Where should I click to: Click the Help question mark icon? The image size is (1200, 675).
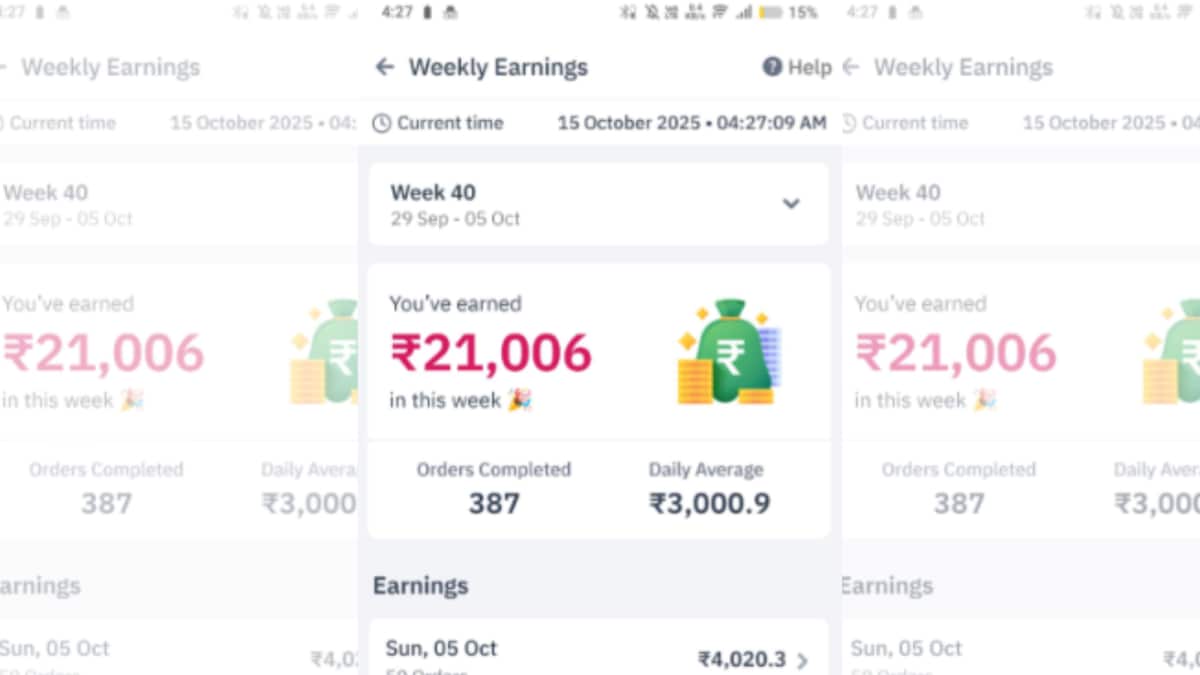pyautogui.click(x=772, y=67)
